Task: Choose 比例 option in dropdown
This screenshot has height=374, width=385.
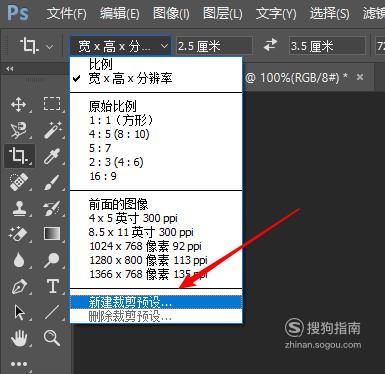Action: 156,64
